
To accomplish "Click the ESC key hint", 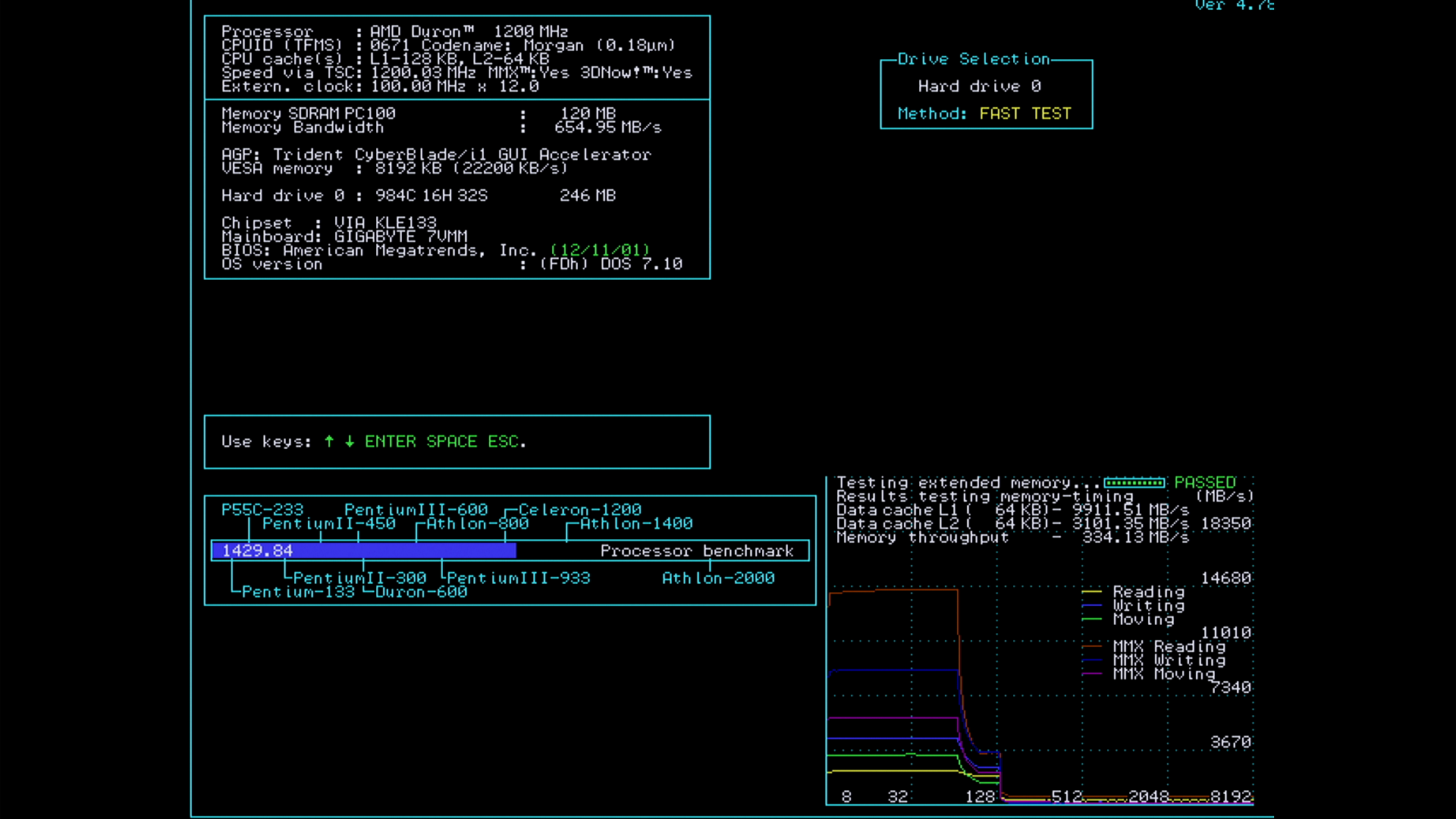I will pyautogui.click(x=503, y=441).
